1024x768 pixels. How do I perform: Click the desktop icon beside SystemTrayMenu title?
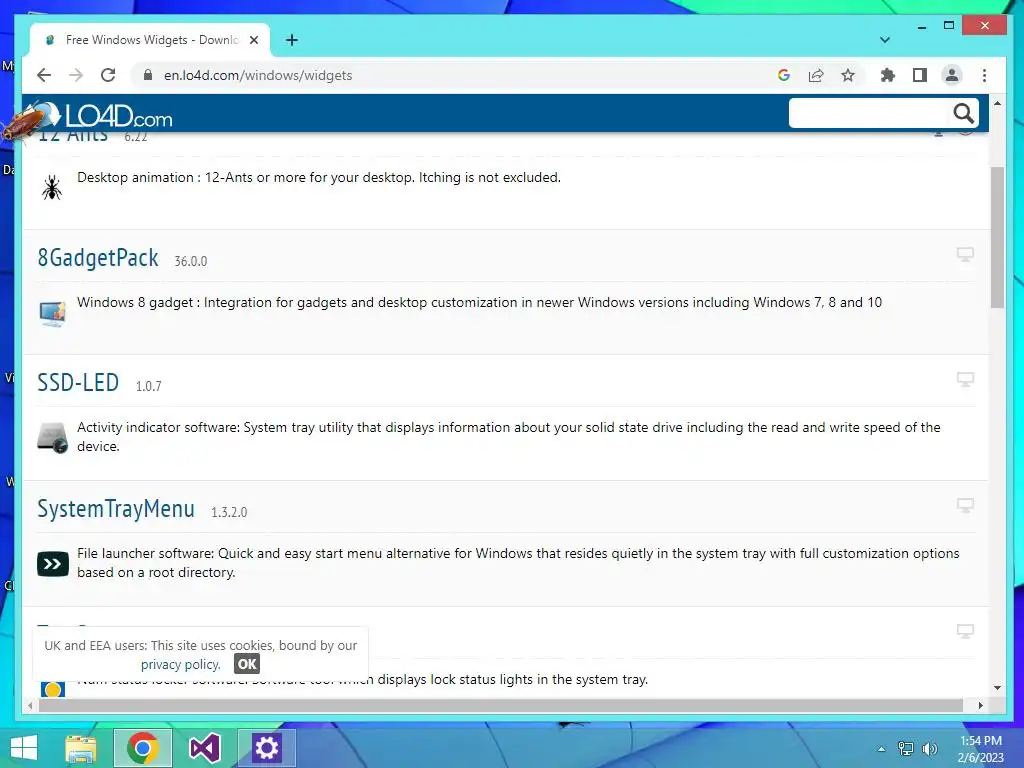[965, 505]
